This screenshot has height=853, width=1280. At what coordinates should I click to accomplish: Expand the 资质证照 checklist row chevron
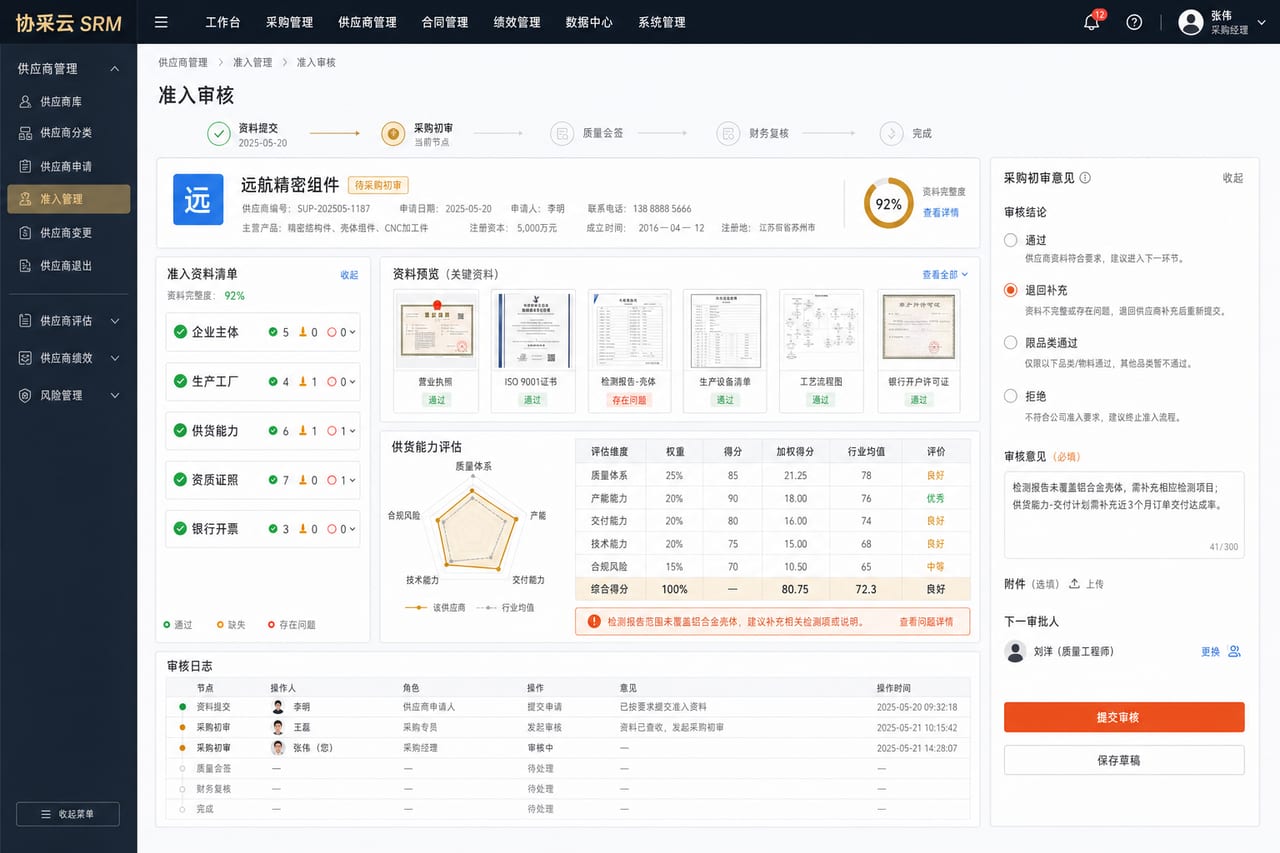tap(352, 480)
